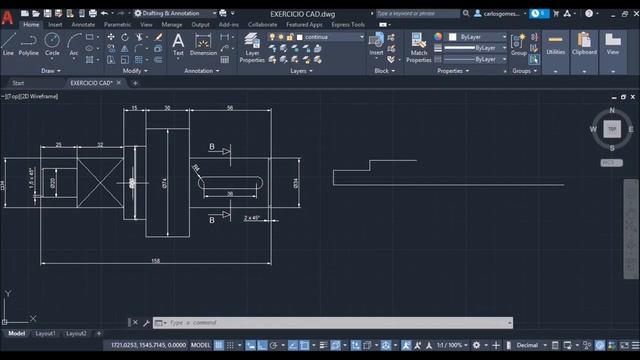Viewport: 640px width, 360px height.
Task: Toggle Ortho mode in status bar
Action: pos(262,345)
